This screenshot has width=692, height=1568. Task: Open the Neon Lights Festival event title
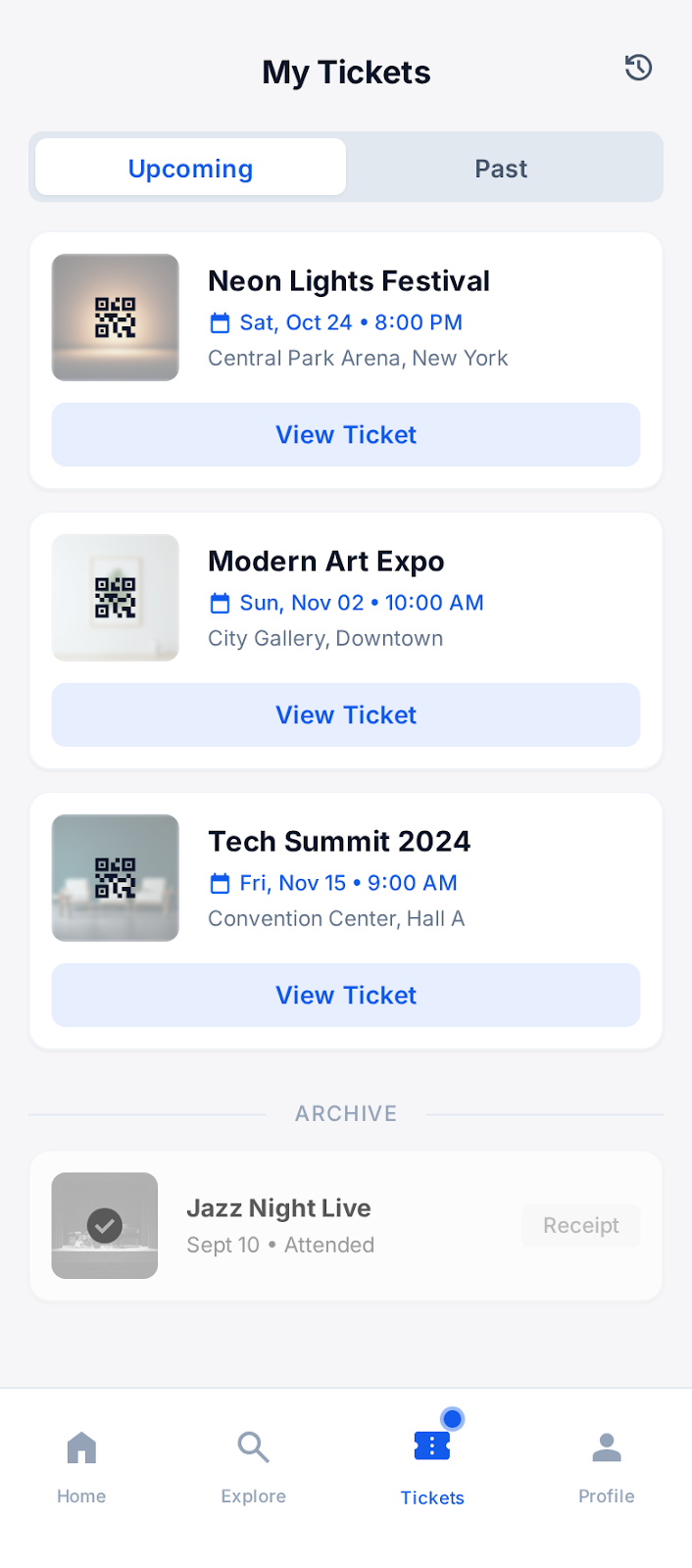tap(348, 281)
